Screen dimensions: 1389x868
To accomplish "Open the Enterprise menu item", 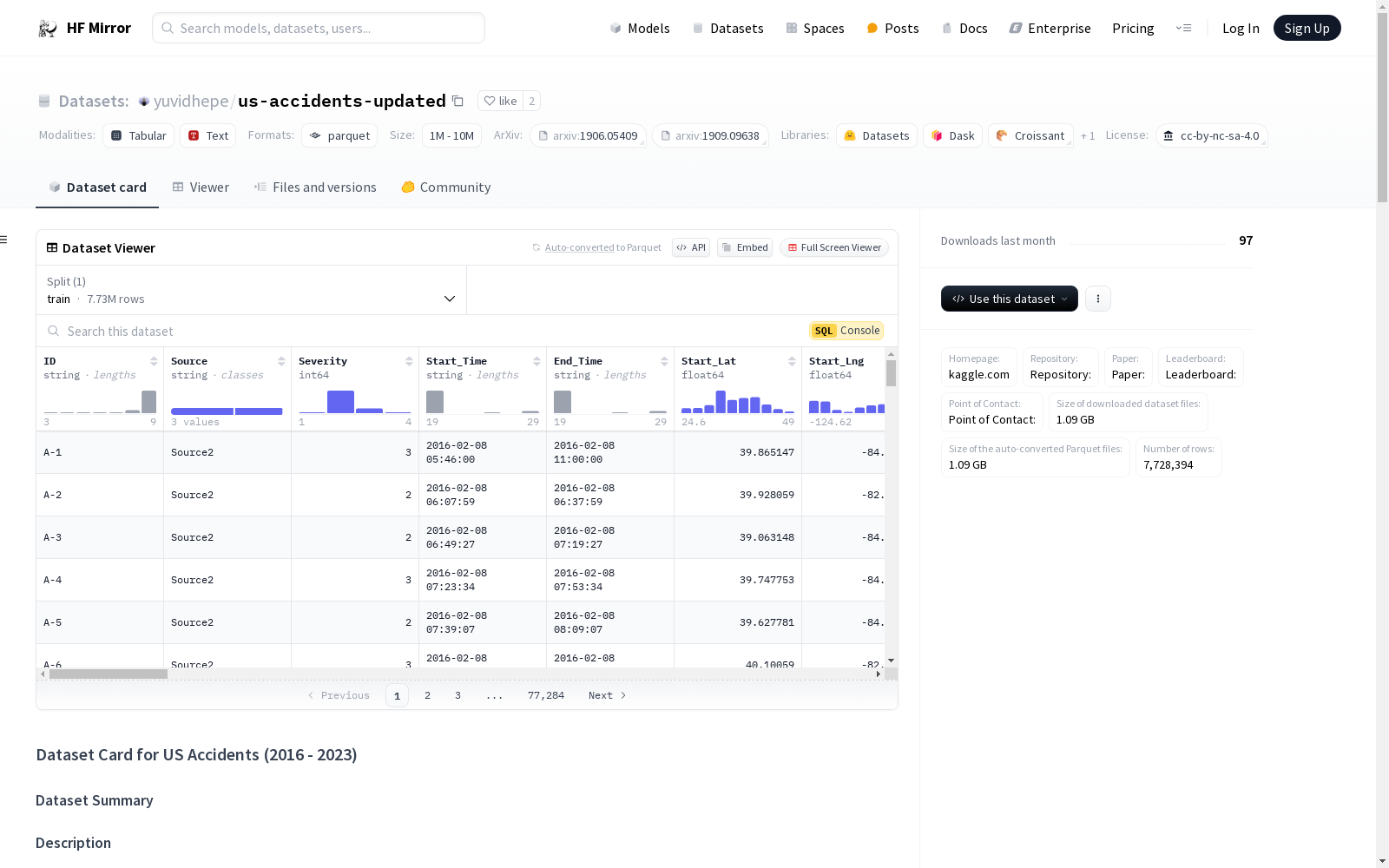I will 1050,29.
